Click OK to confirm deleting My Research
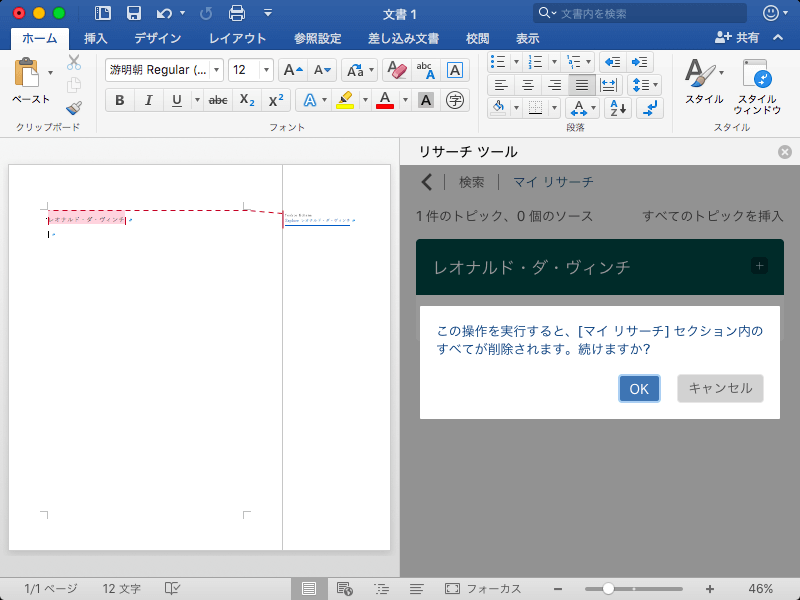The image size is (800, 600). [x=639, y=389]
